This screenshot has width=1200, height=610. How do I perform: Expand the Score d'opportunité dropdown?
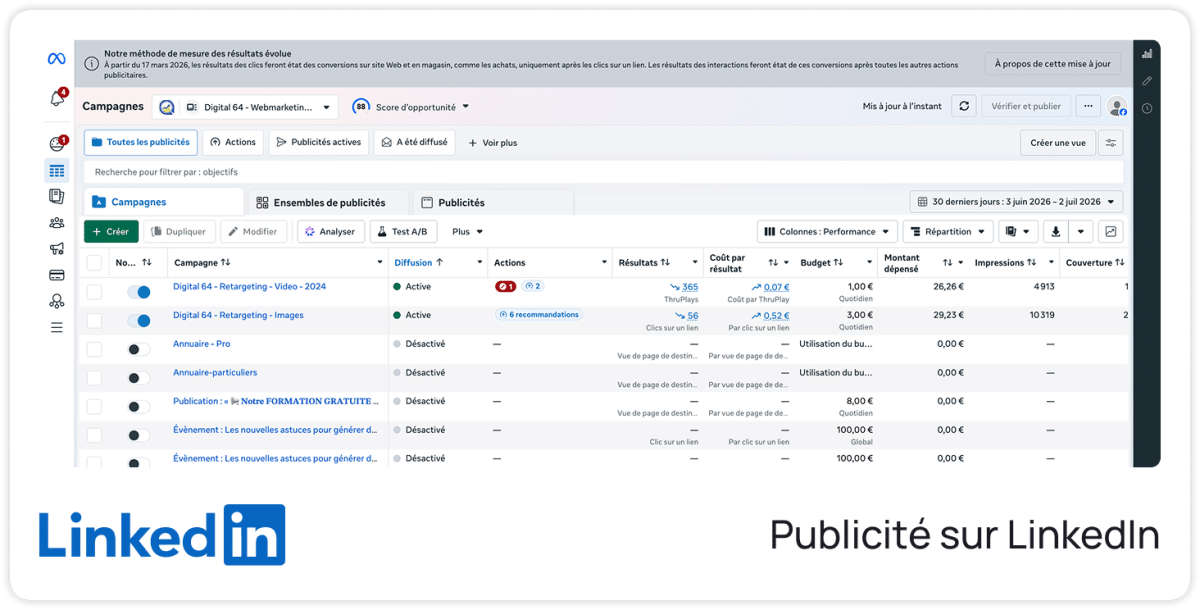point(411,107)
